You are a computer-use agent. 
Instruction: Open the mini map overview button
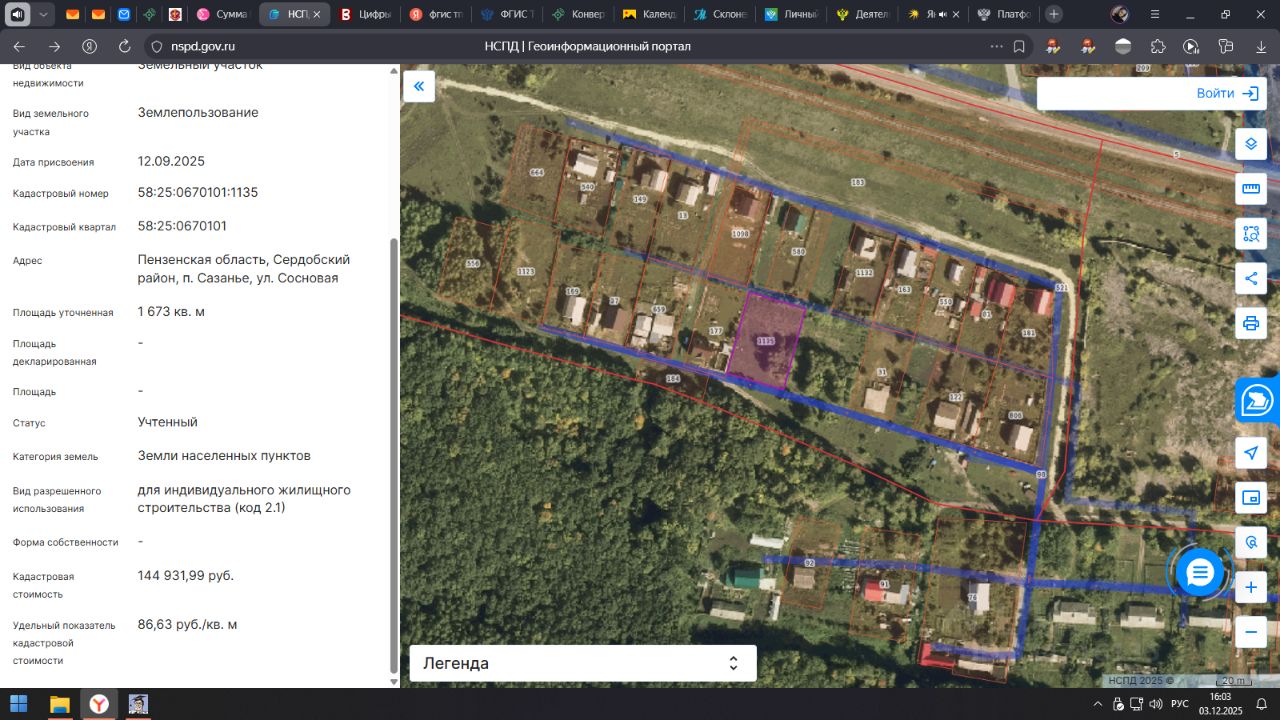(x=1251, y=498)
